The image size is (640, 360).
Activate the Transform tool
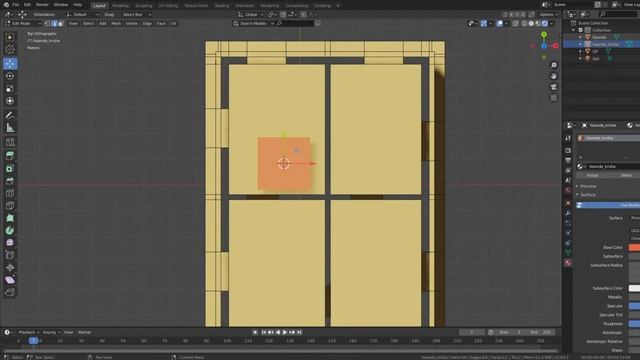click(10, 101)
